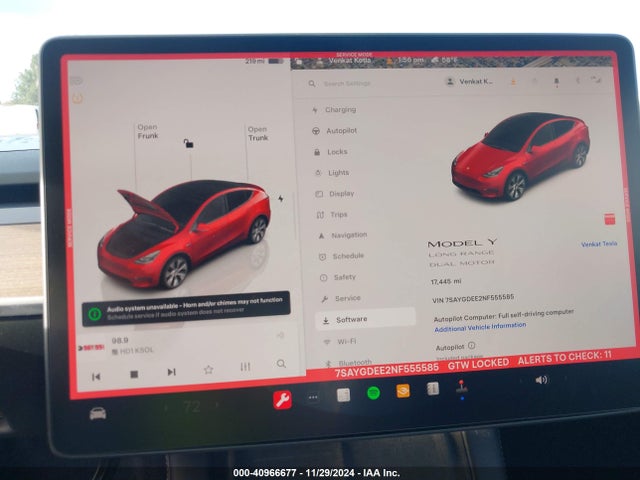This screenshot has width=640, height=480.
Task: Skip to previous media track
Action: (x=96, y=377)
